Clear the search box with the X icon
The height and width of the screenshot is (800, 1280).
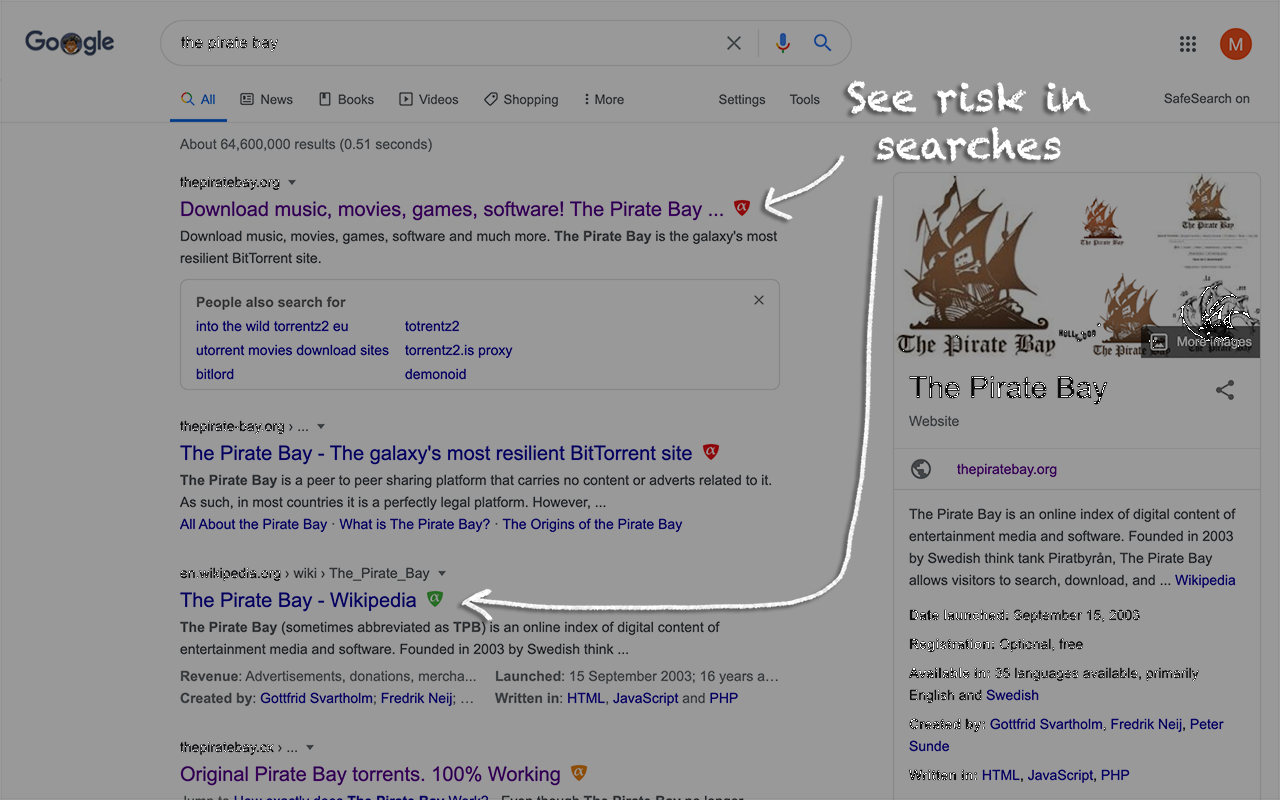click(734, 43)
